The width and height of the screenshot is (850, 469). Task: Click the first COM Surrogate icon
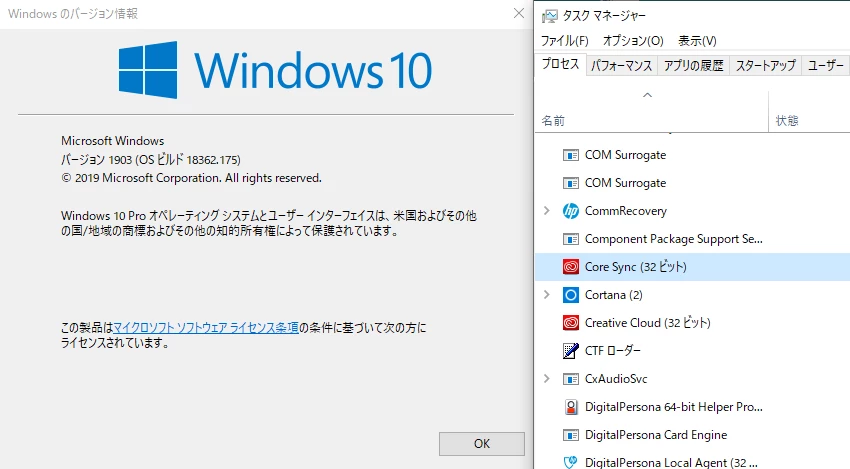pyautogui.click(x=570, y=155)
